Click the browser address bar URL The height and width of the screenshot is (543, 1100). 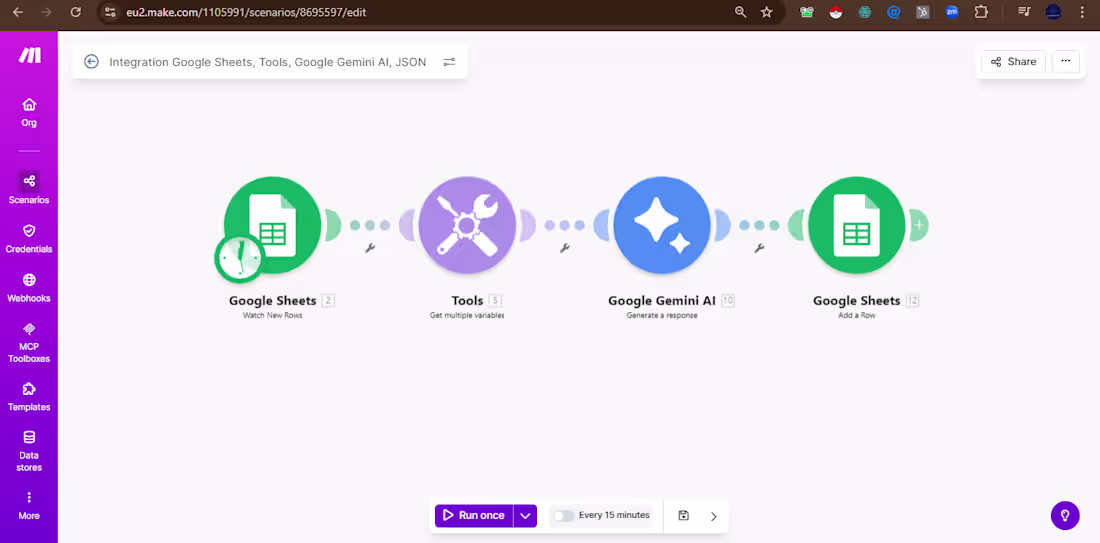(x=246, y=13)
